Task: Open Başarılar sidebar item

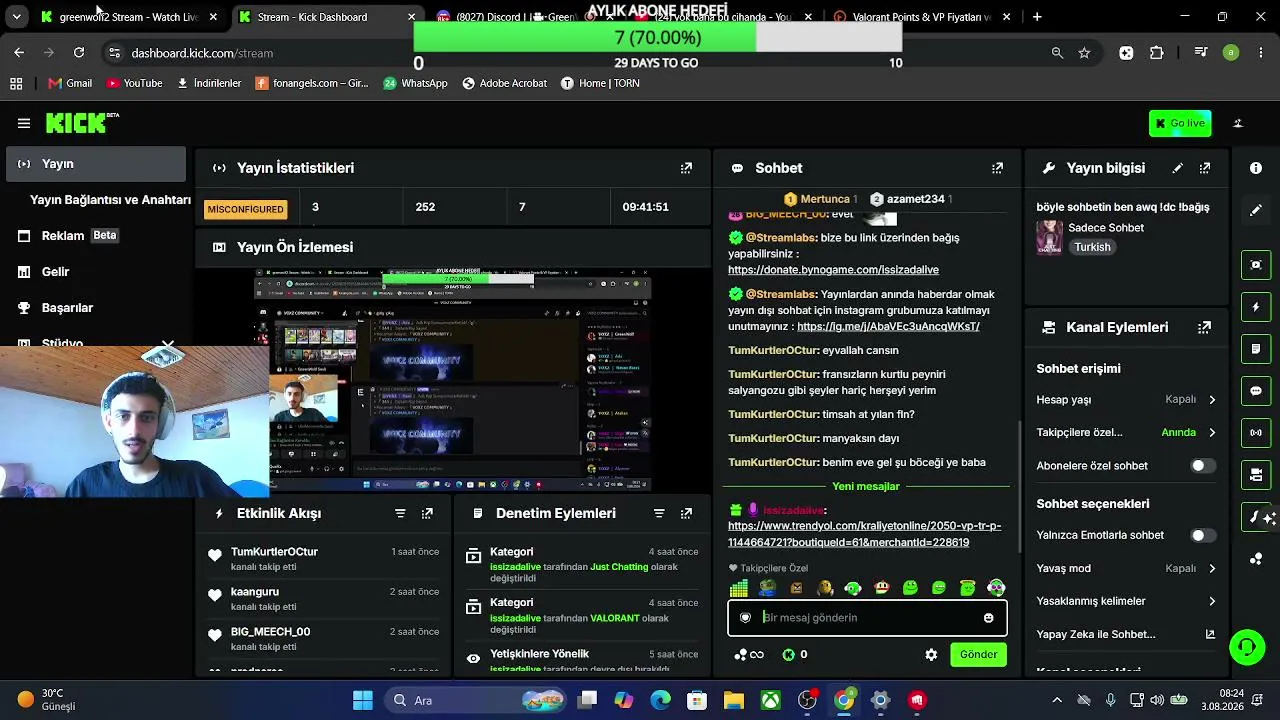Action: click(96, 308)
